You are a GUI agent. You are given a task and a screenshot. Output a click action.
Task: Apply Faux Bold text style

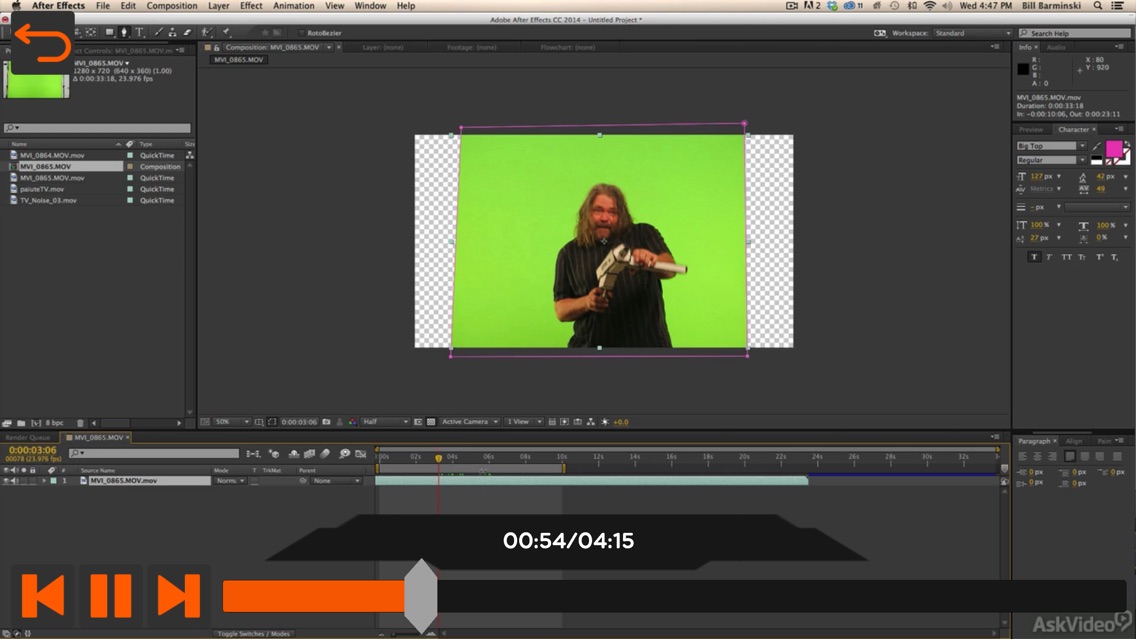[1034, 257]
